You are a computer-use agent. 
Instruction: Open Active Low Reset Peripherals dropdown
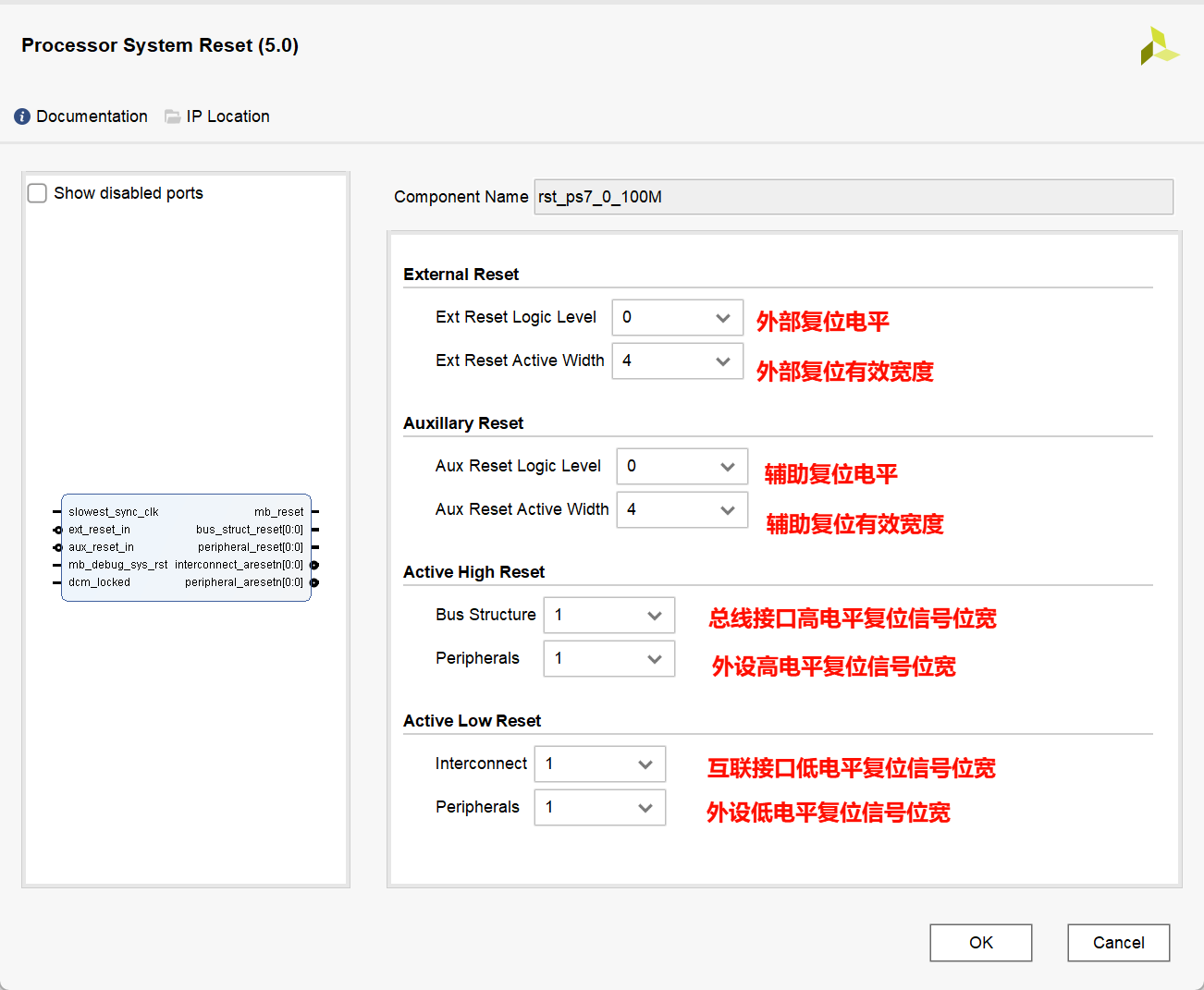pyautogui.click(x=599, y=807)
